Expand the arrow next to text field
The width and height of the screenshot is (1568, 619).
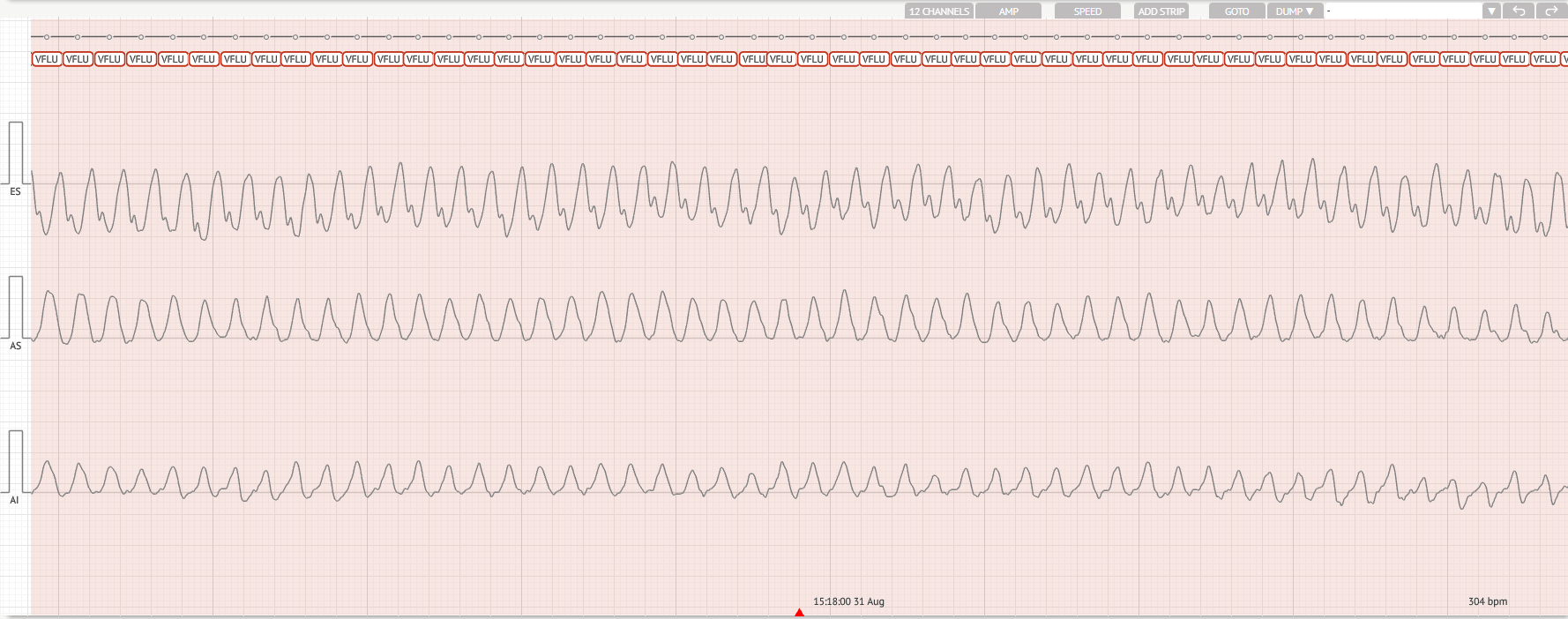tap(1490, 11)
